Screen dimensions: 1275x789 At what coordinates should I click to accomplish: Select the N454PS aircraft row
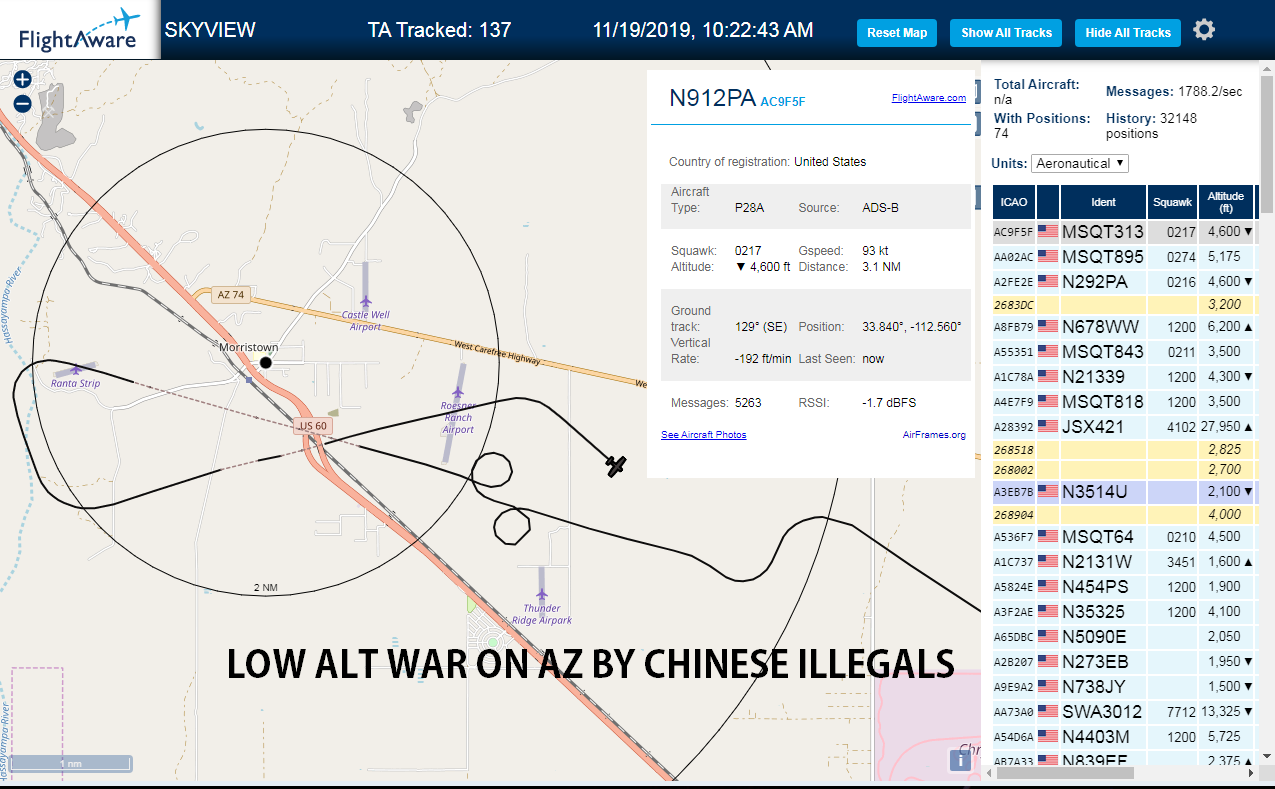[x=1124, y=587]
